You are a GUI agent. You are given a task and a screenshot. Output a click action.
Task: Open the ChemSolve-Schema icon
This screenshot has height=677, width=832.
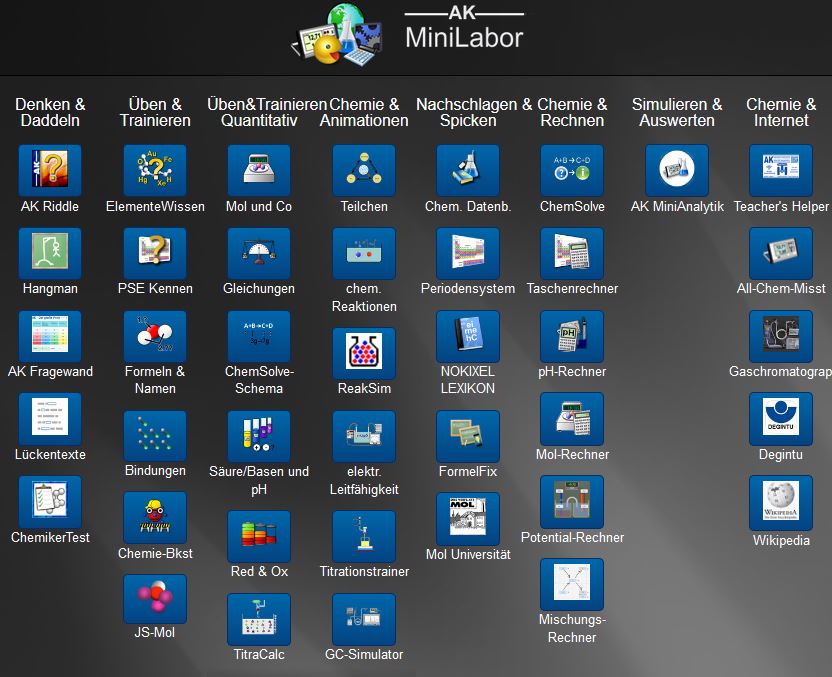point(259,336)
